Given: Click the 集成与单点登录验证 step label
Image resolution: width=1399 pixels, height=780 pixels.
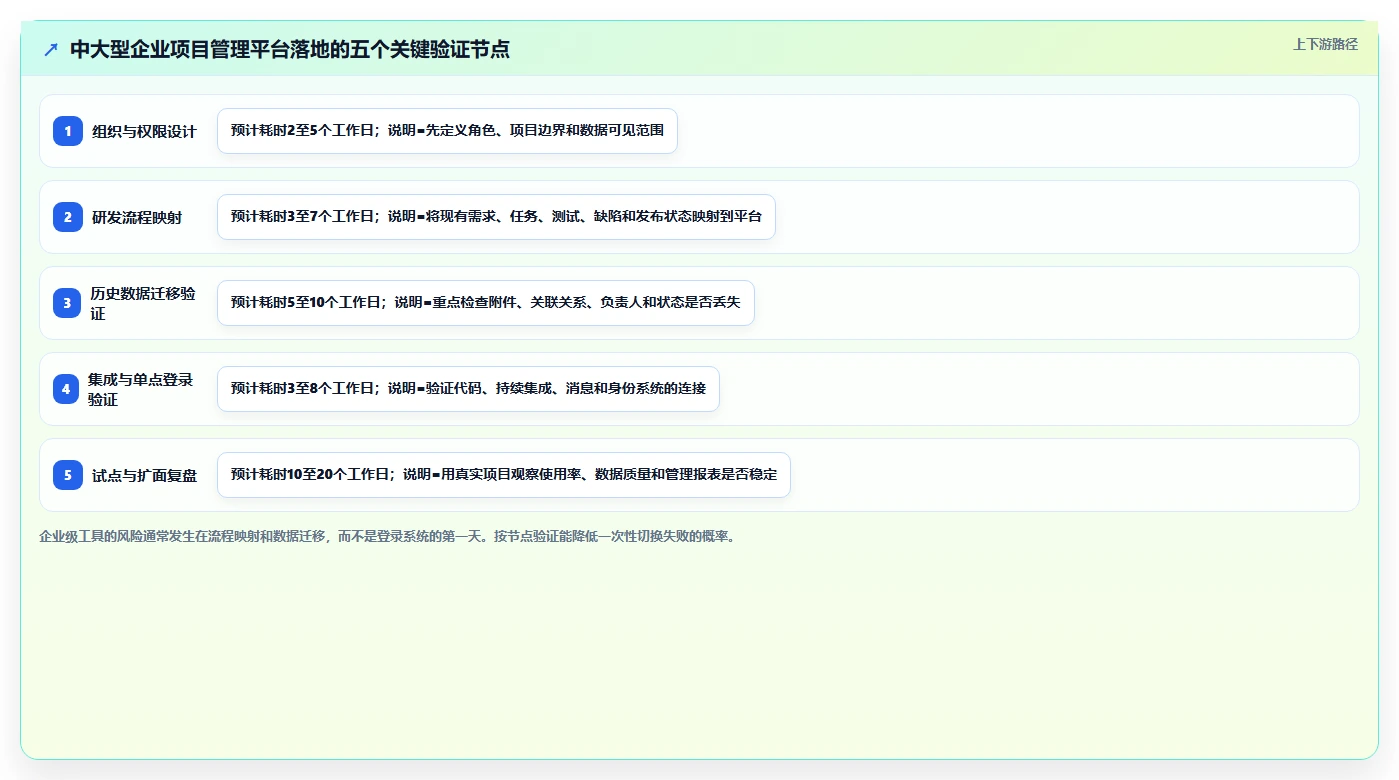Looking at the screenshot, I should point(140,389).
